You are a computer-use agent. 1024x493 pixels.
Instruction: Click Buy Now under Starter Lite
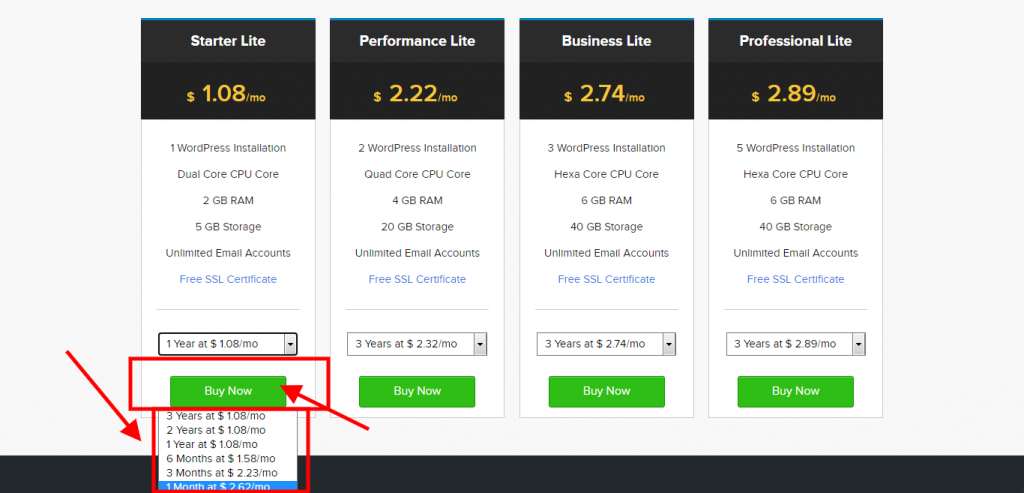[228, 391]
